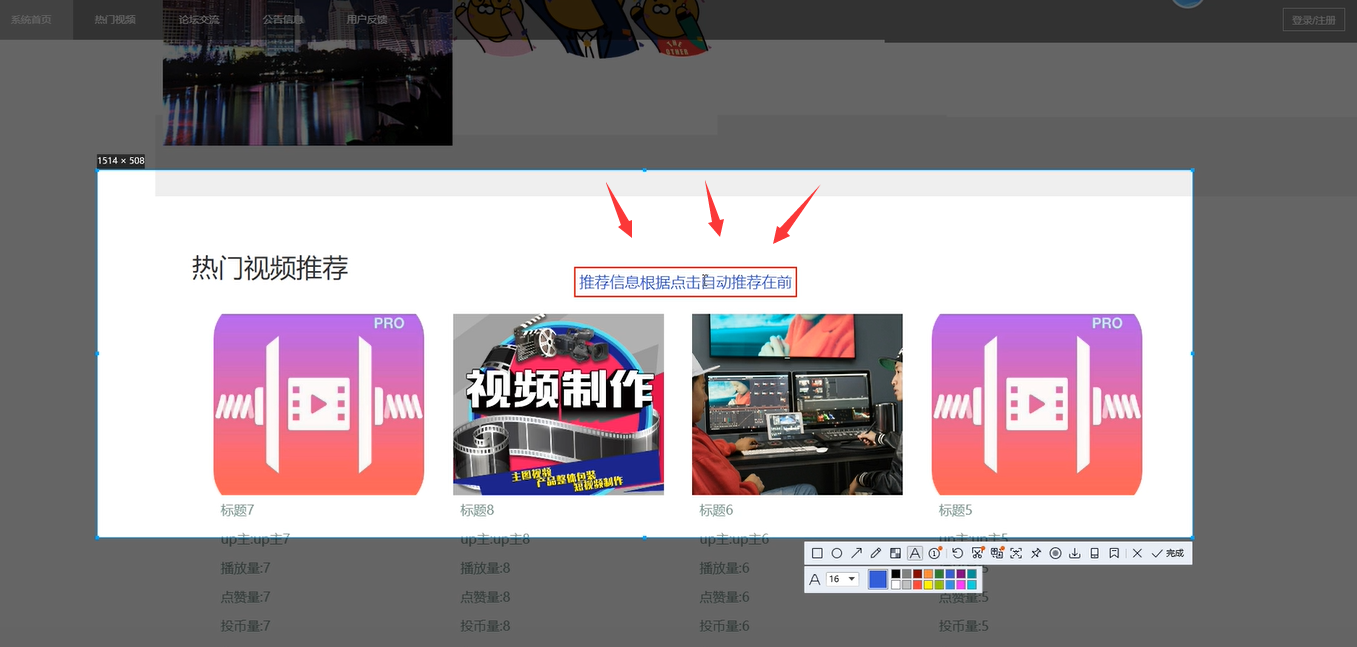Send the screenshot to phone
This screenshot has width=1357, height=647.
pos(1094,553)
